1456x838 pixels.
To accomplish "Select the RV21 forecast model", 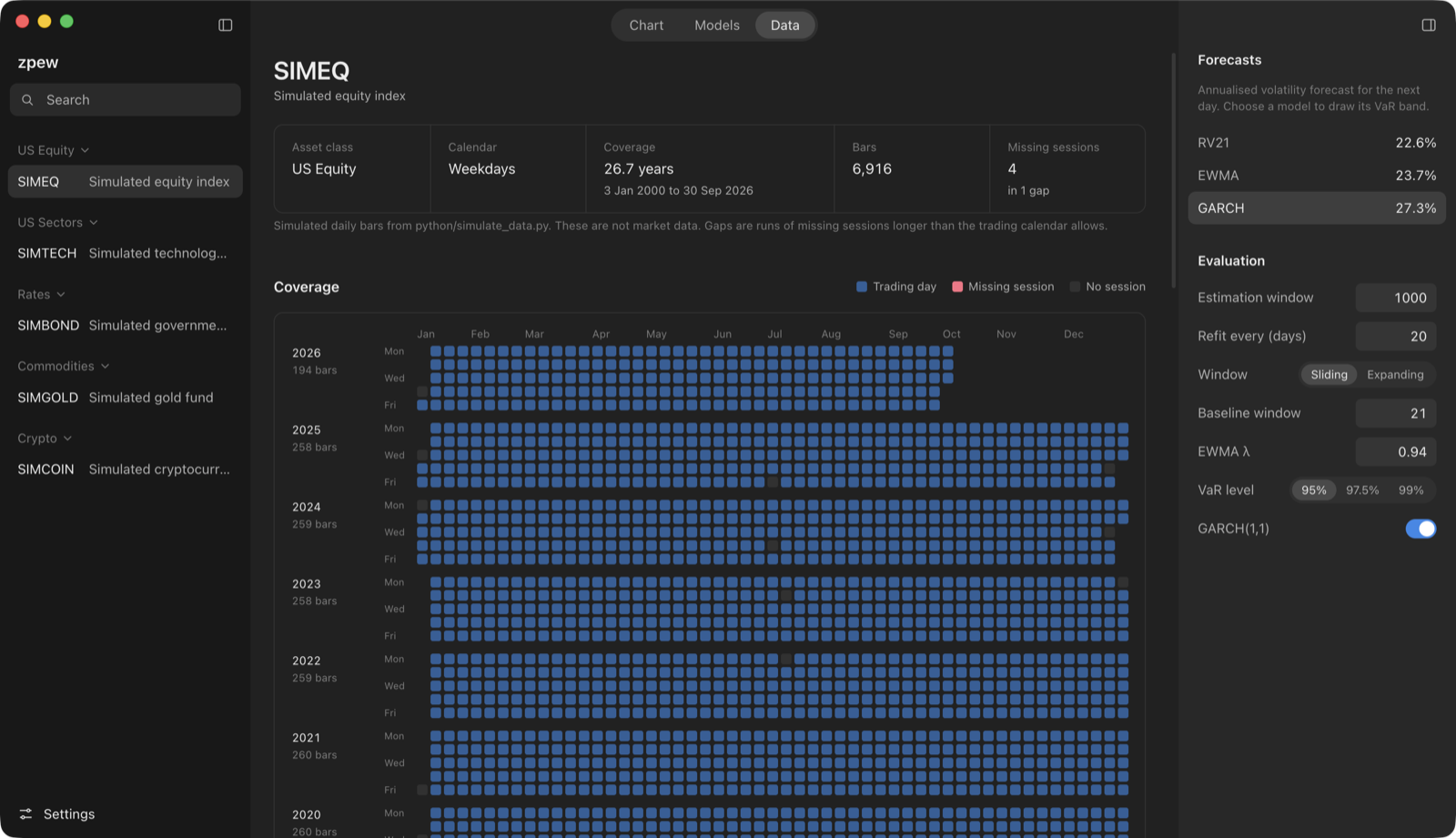I will tap(1317, 143).
